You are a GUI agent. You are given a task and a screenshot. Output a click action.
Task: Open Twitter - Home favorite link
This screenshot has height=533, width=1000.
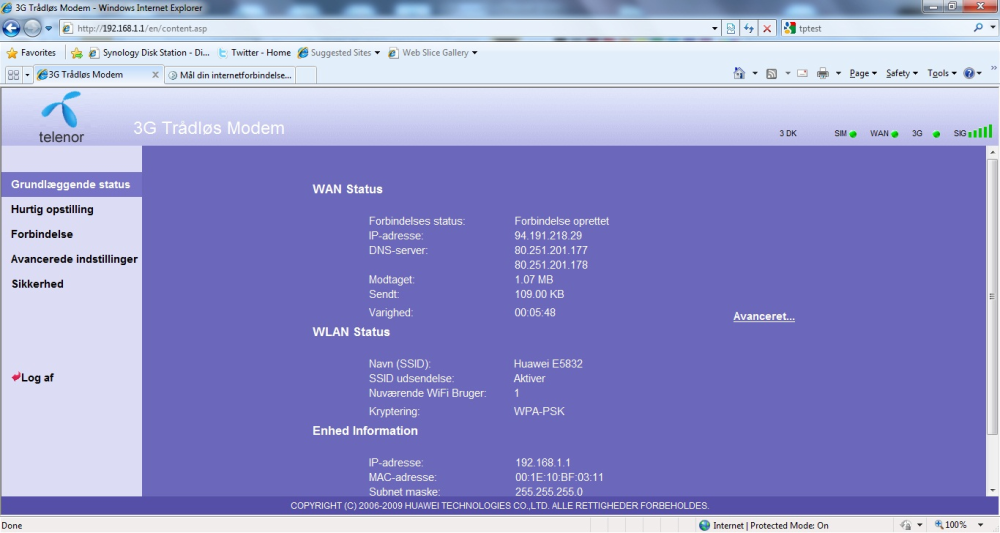pyautogui.click(x=254, y=53)
